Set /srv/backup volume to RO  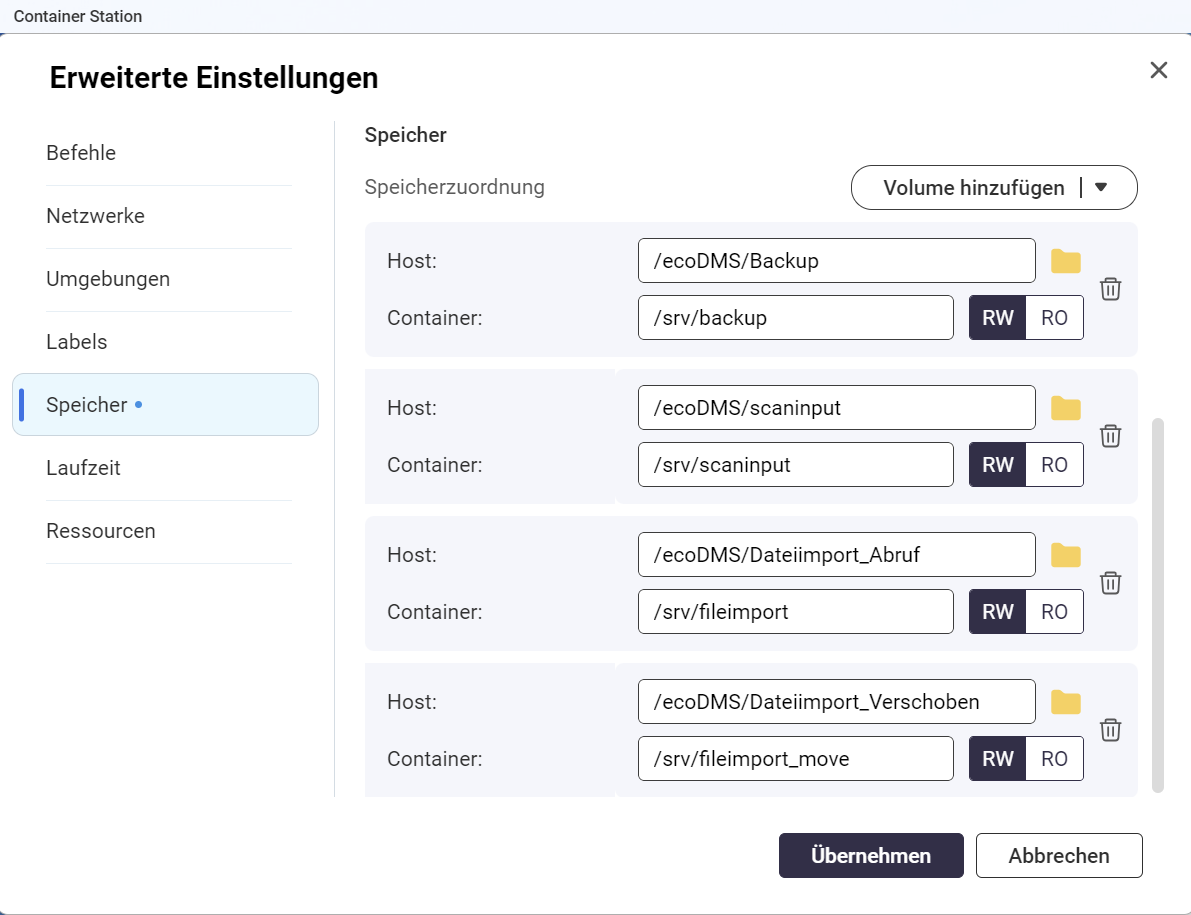click(1054, 318)
